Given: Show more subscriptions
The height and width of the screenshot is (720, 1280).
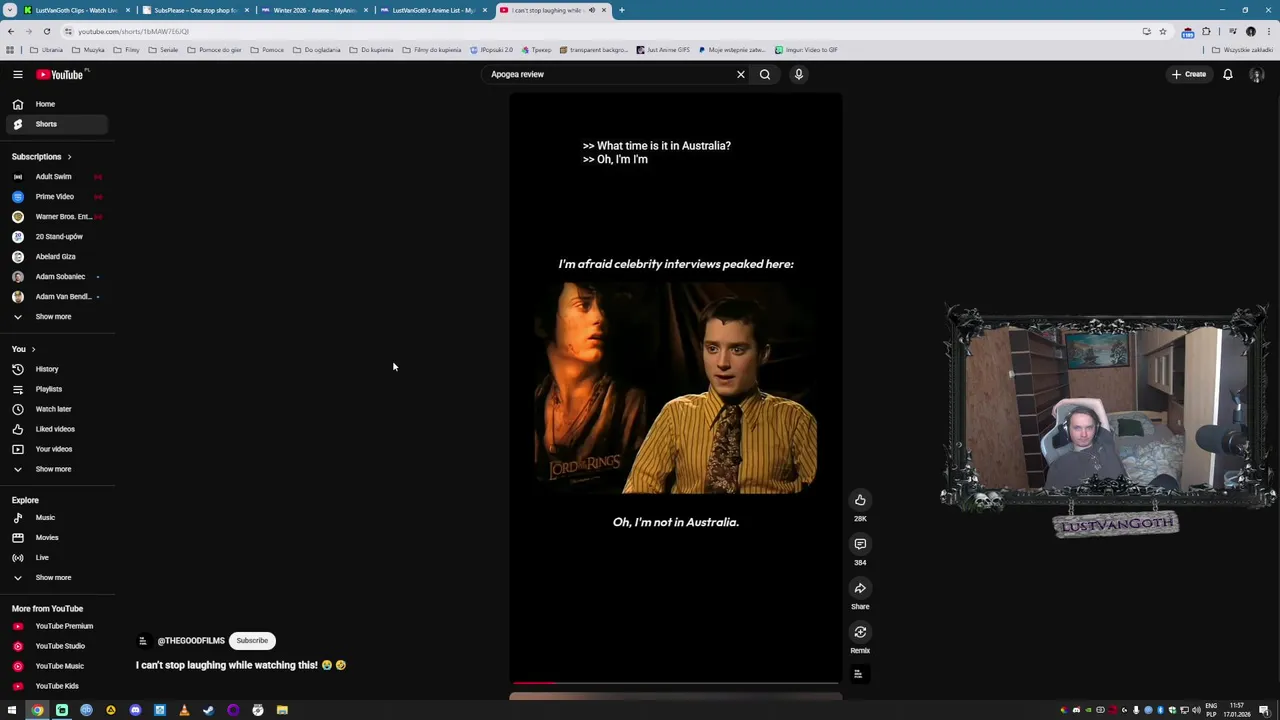Looking at the screenshot, I should pos(55,317).
